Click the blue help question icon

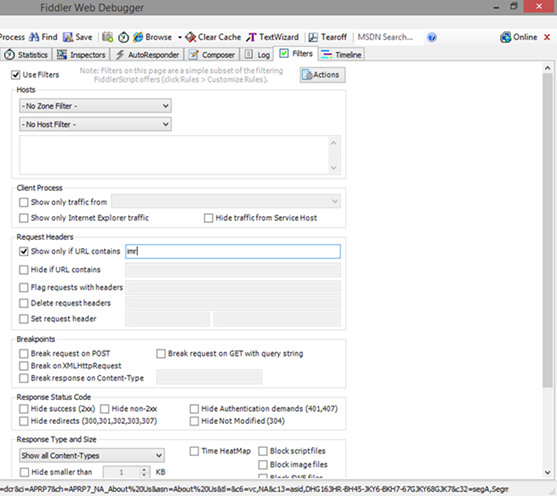pyautogui.click(x=432, y=37)
